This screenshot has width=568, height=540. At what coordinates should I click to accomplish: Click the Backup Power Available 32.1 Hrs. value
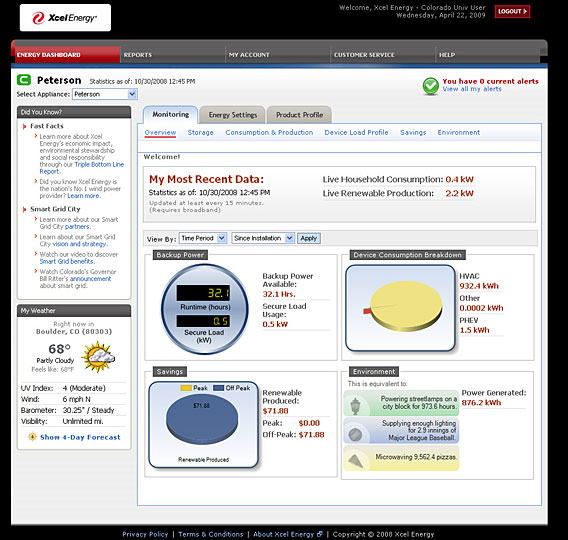(x=279, y=294)
